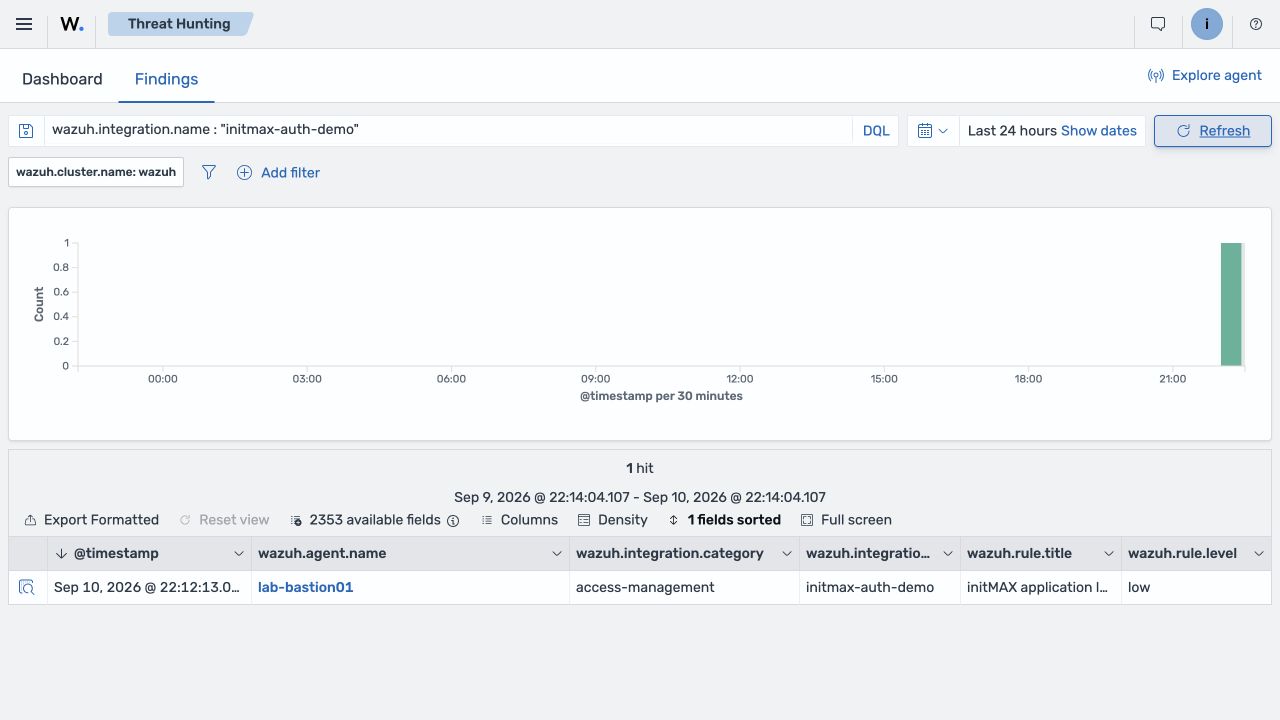This screenshot has width=1280, height=720.
Task: Click the saved query disk icon
Action: [x=26, y=131]
